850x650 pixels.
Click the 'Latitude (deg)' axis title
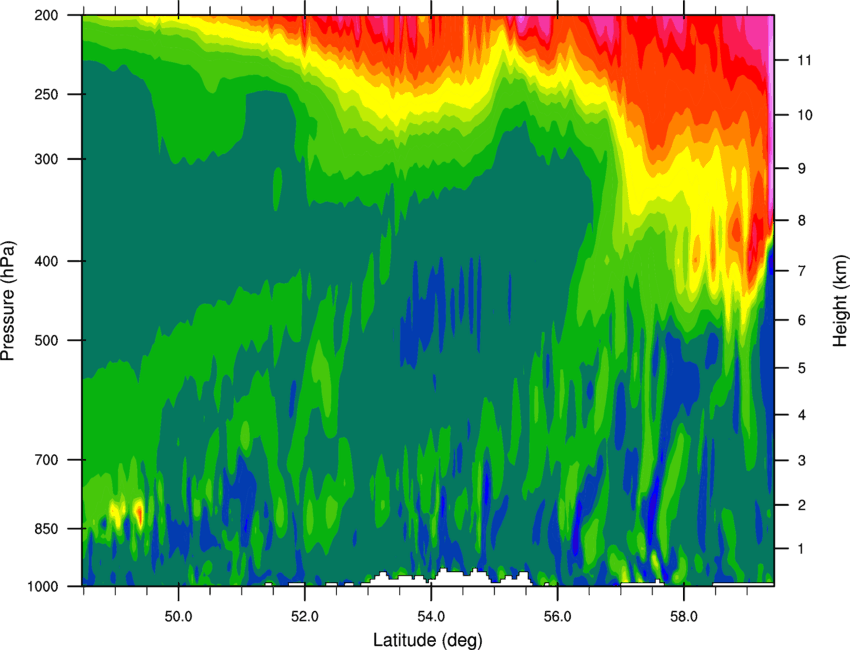(428, 640)
